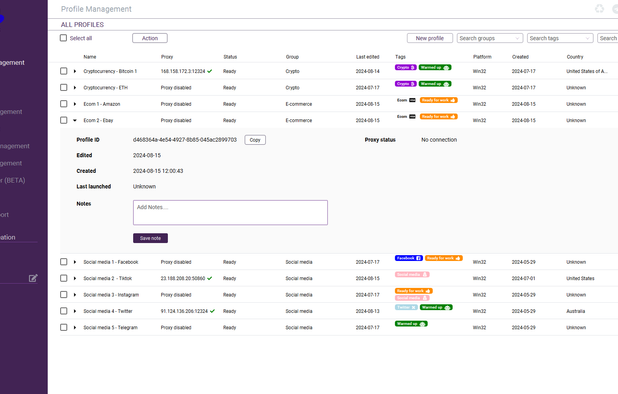
Task: Tick the Select all checkbox
Action: pyautogui.click(x=63, y=38)
